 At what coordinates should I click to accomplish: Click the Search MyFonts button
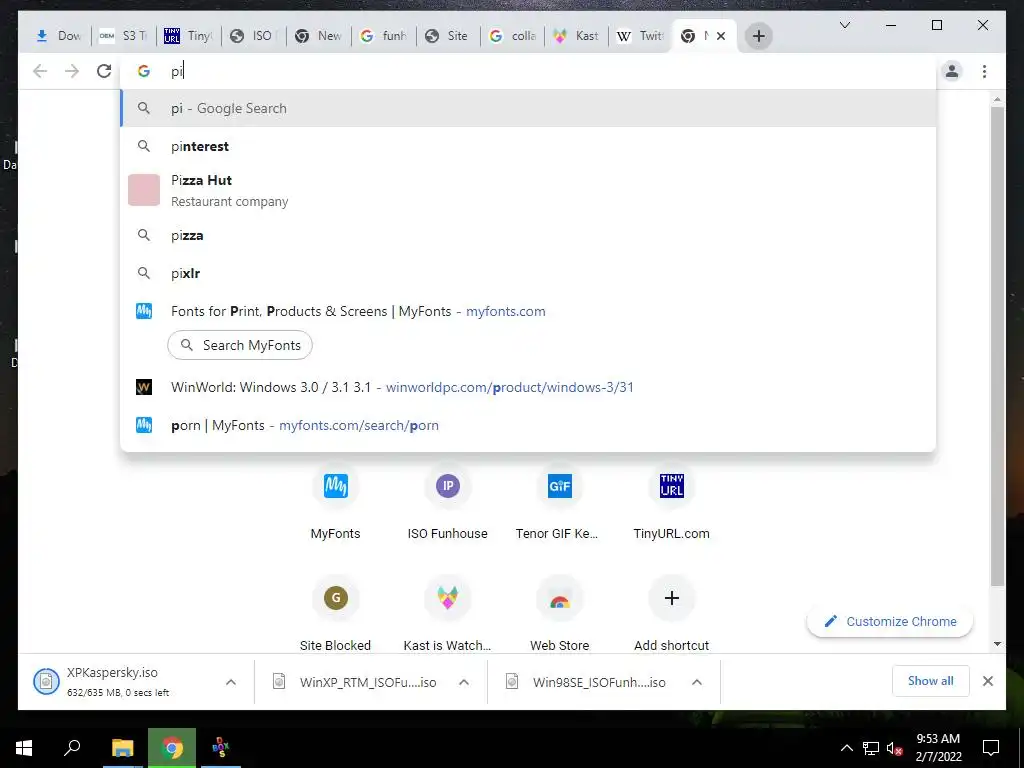[240, 345]
